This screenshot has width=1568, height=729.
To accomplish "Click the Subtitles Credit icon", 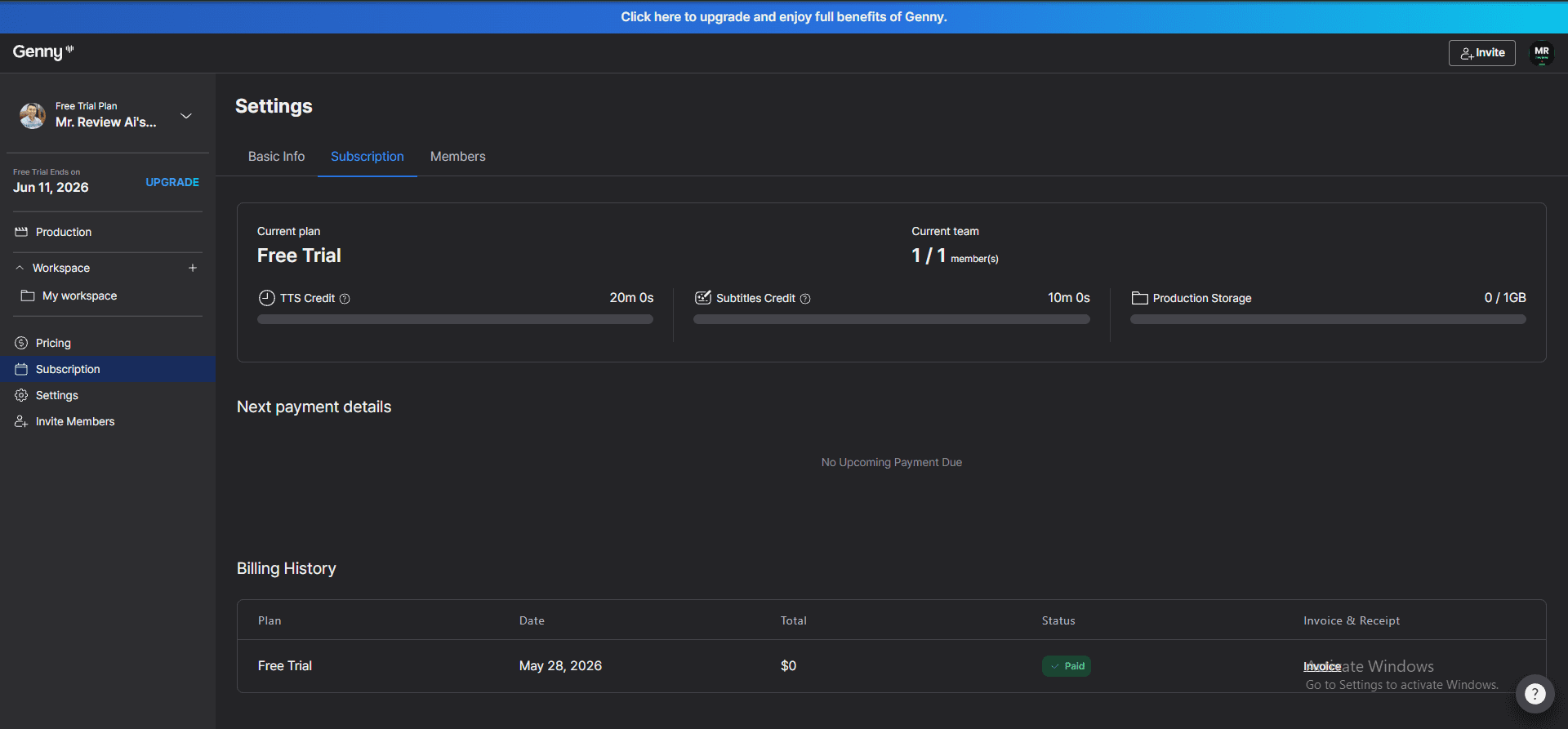I will [x=703, y=297].
